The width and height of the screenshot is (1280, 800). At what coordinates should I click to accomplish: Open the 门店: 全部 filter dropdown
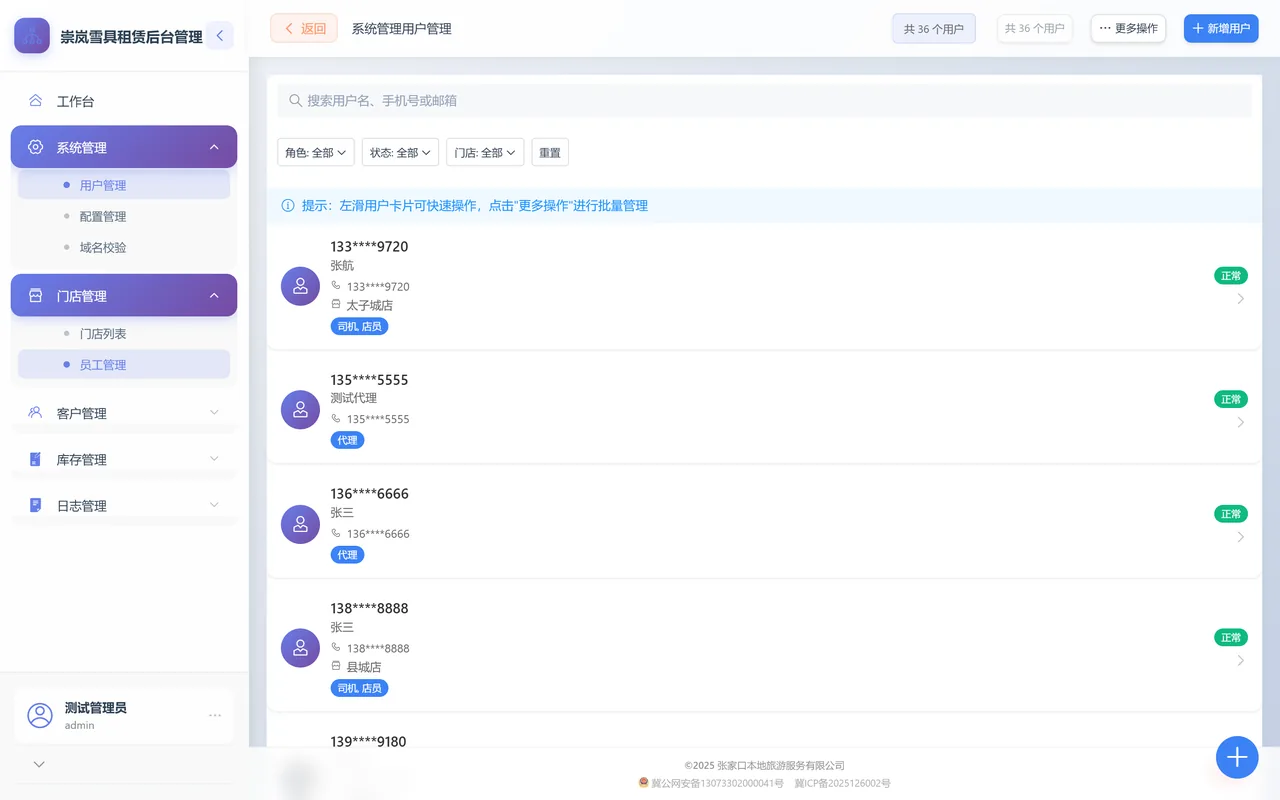(x=485, y=152)
